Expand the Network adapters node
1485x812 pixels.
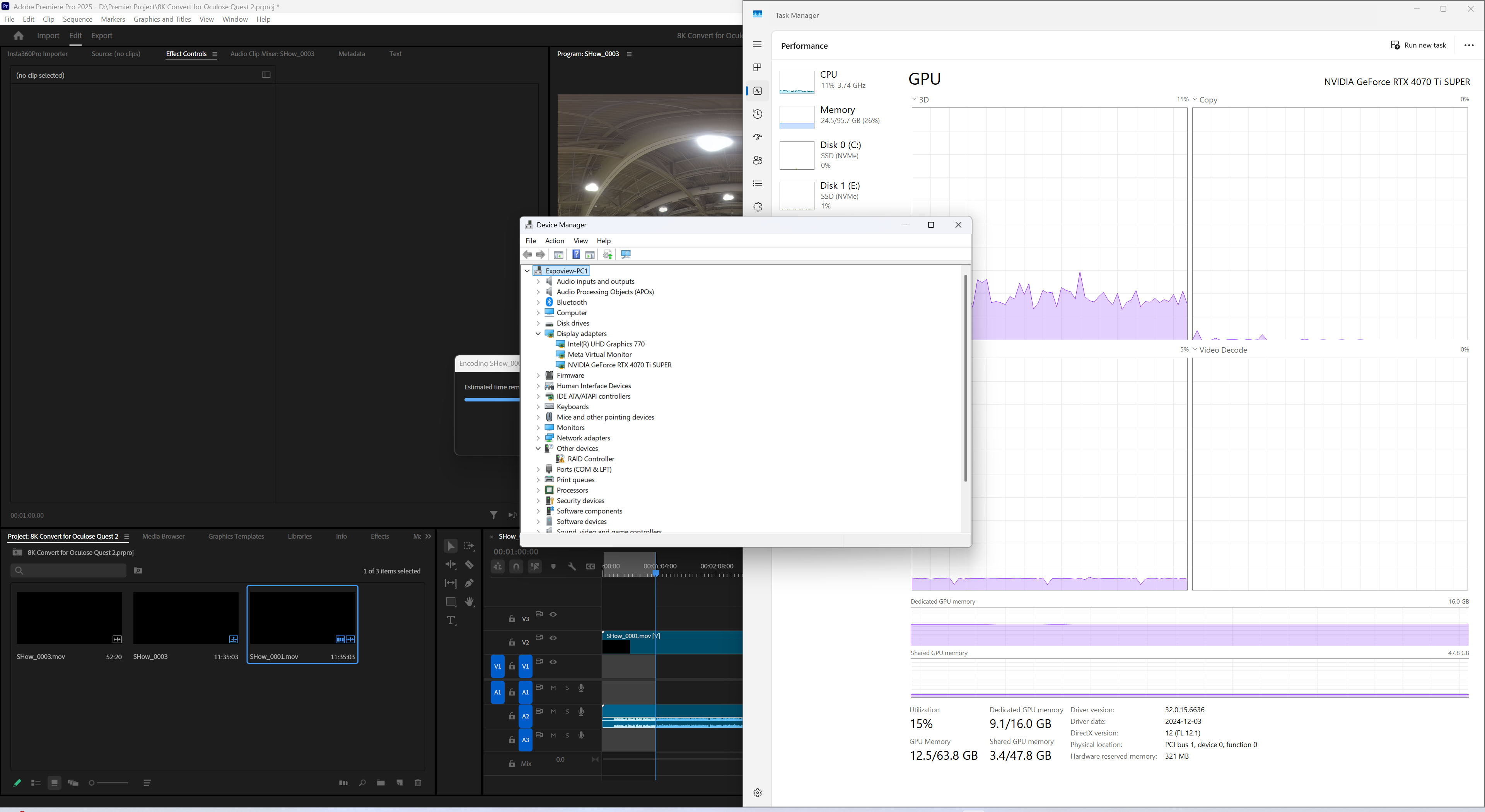[538, 438]
